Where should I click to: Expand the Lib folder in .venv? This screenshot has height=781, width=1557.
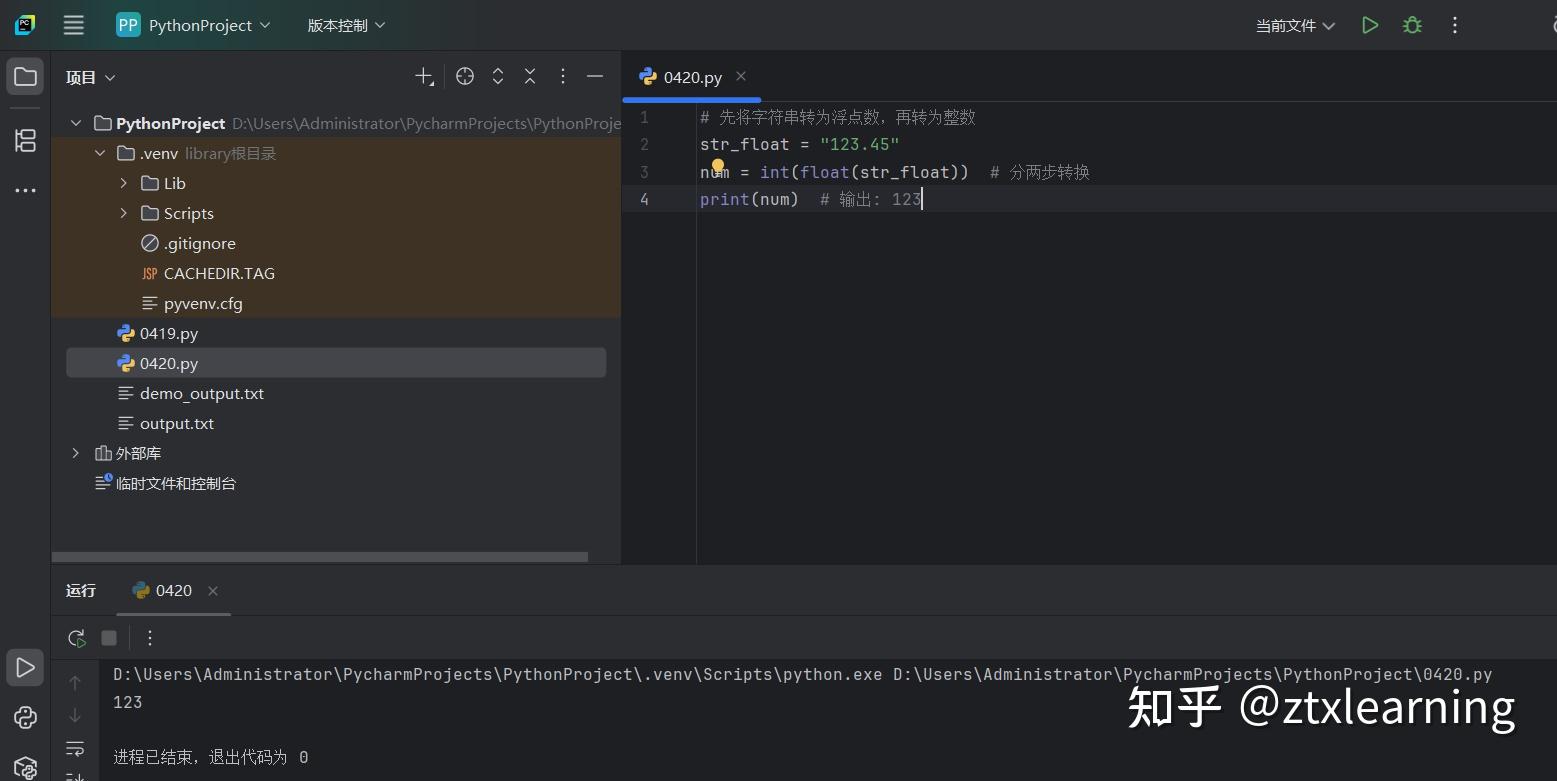pyautogui.click(x=123, y=183)
